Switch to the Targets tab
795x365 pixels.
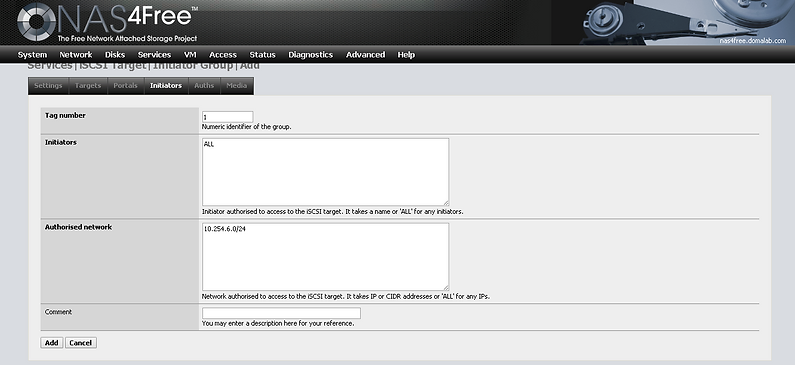coord(88,86)
